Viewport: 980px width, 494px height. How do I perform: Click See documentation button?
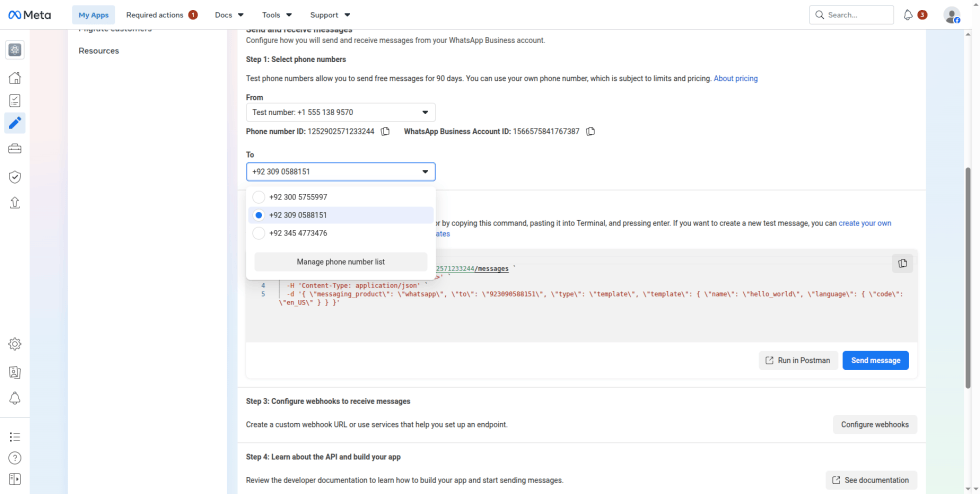click(x=871, y=480)
